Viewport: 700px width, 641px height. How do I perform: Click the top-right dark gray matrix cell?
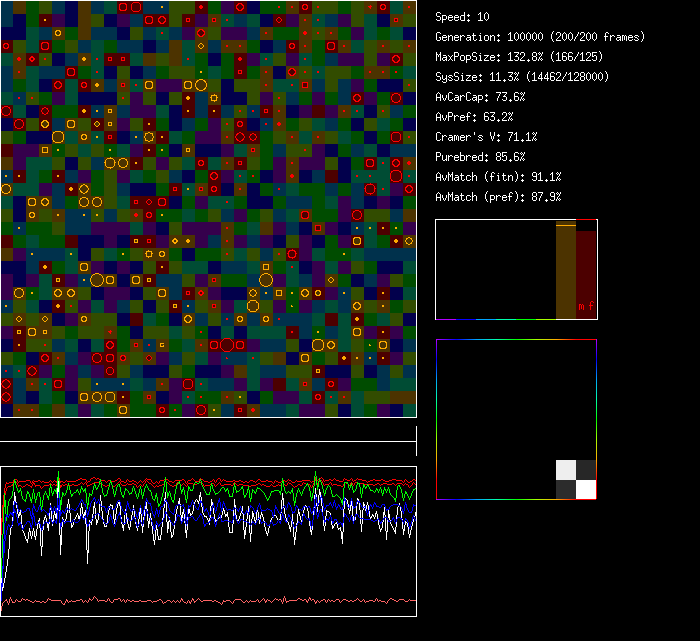(x=586, y=470)
